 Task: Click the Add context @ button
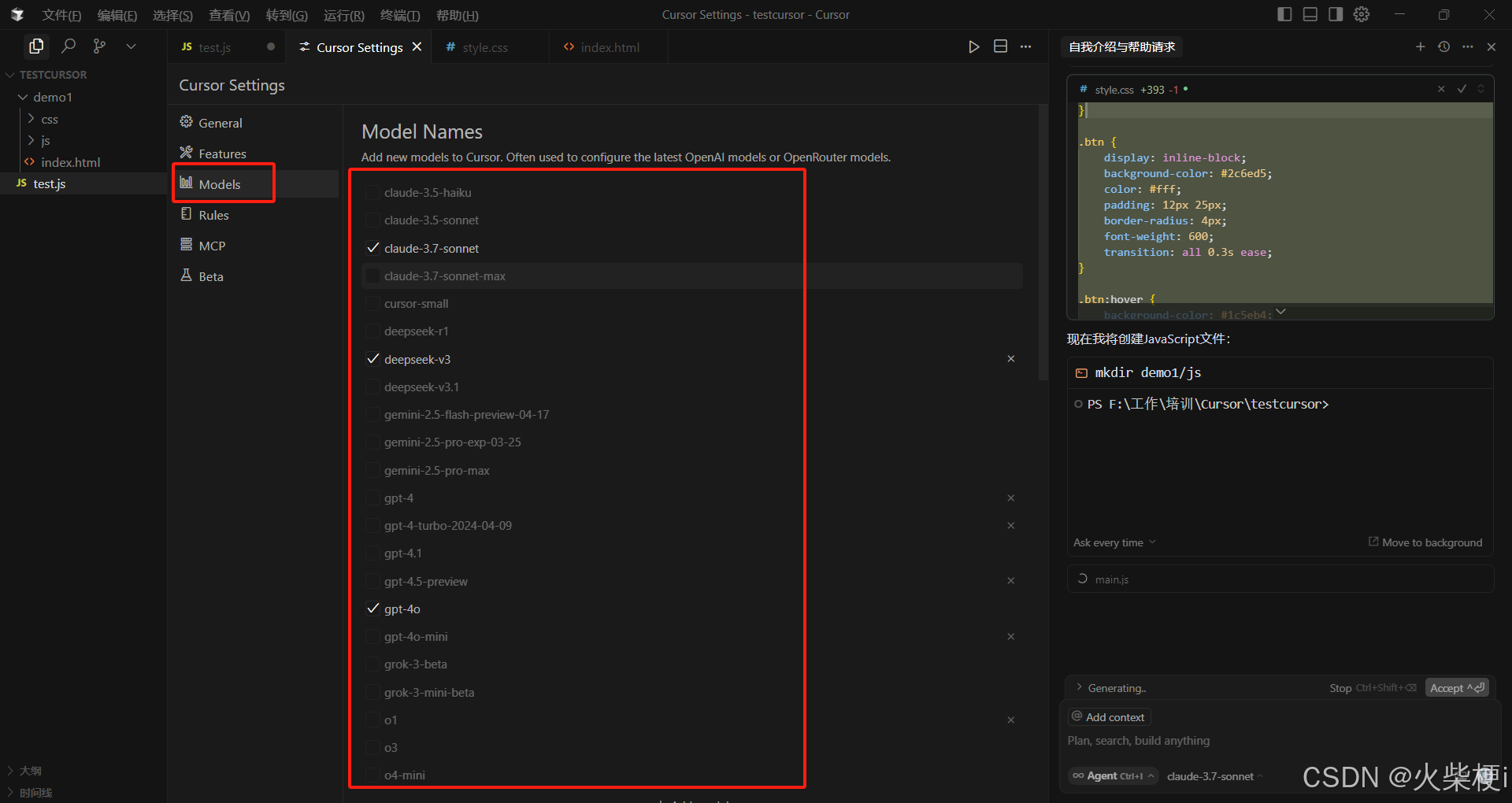pyautogui.click(x=1109, y=717)
